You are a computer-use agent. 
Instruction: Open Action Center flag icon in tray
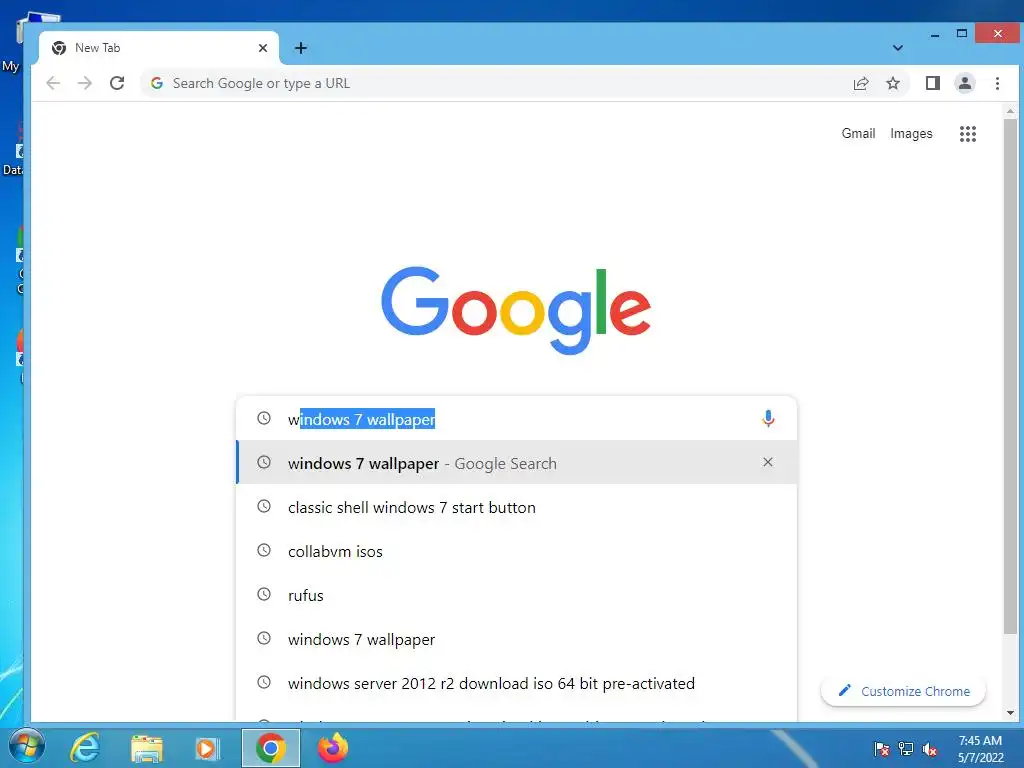882,749
